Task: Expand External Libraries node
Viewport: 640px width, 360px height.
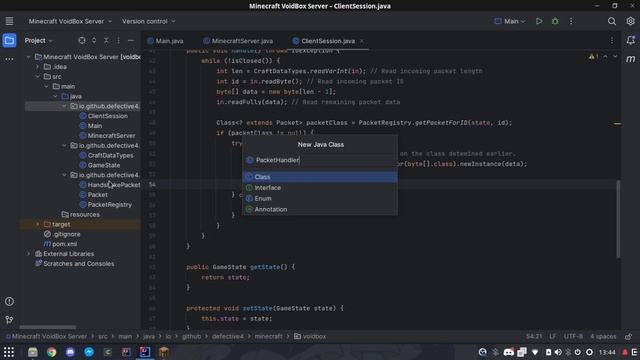Action: [x=29, y=253]
